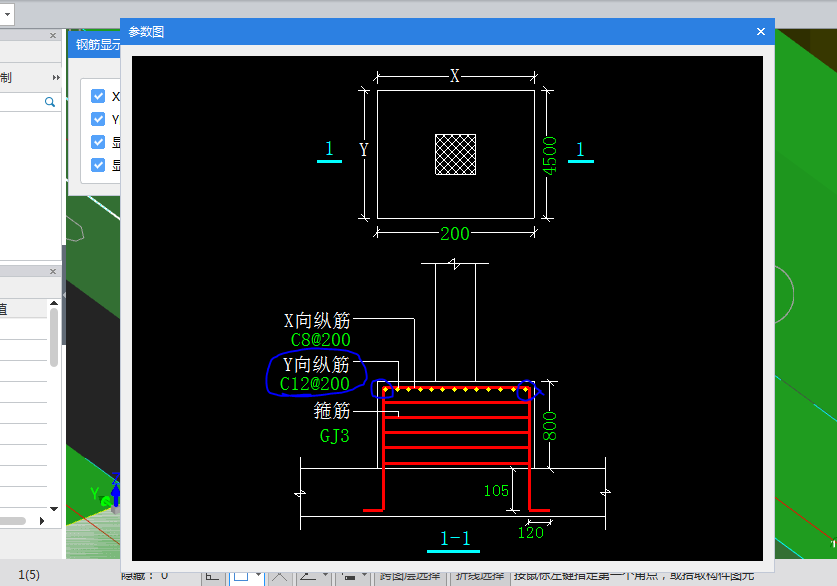Click the GJ3 箍筋 value
Image resolution: width=837 pixels, height=586 pixels.
pos(334,435)
